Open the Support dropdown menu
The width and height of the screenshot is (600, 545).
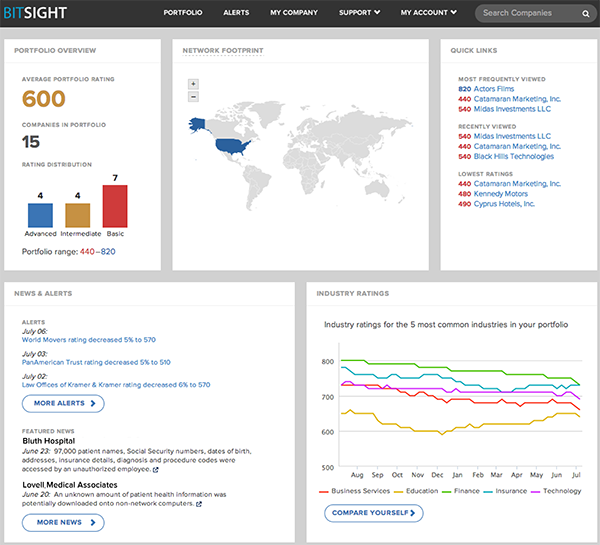pos(359,13)
